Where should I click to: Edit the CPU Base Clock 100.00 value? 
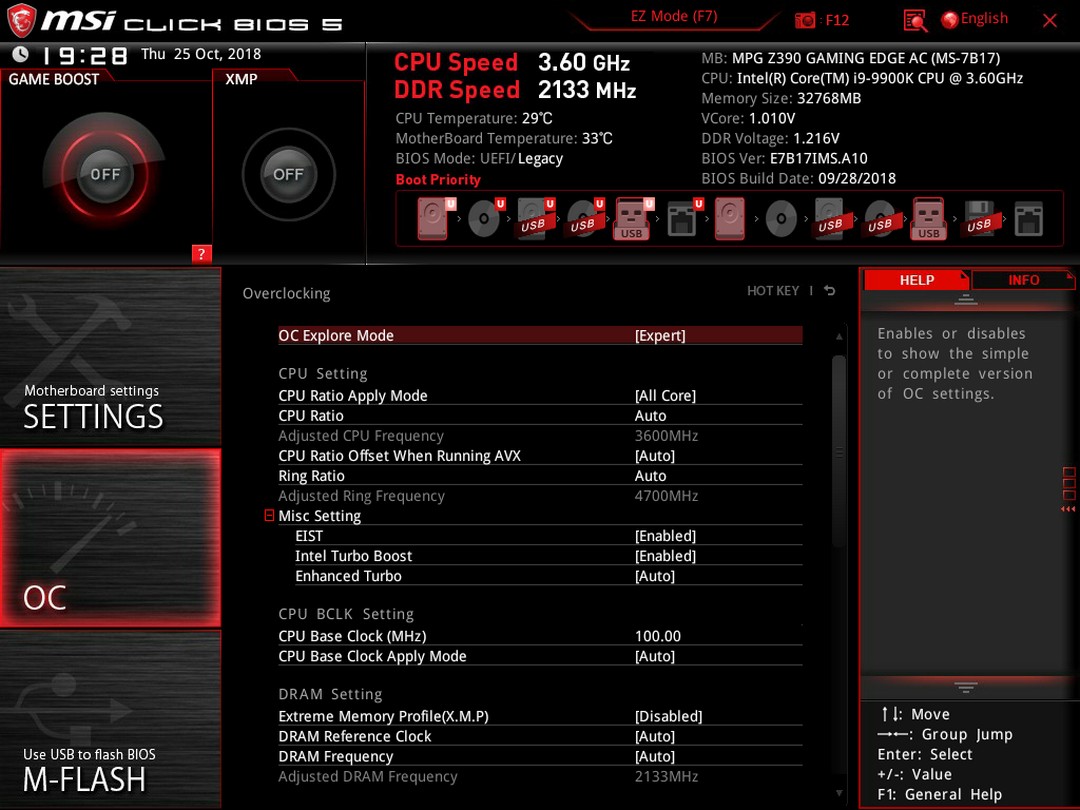pyautogui.click(x=540, y=636)
